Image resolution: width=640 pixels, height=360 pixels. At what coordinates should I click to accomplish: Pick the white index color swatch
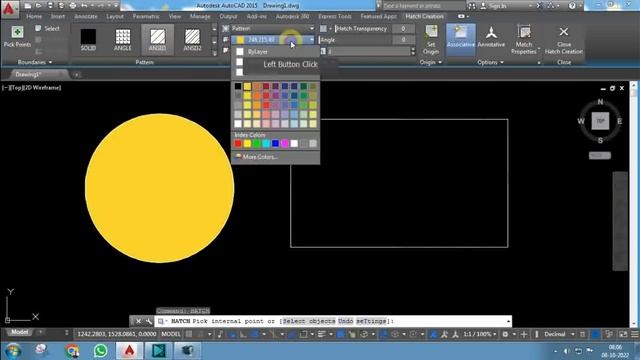[x=294, y=143]
